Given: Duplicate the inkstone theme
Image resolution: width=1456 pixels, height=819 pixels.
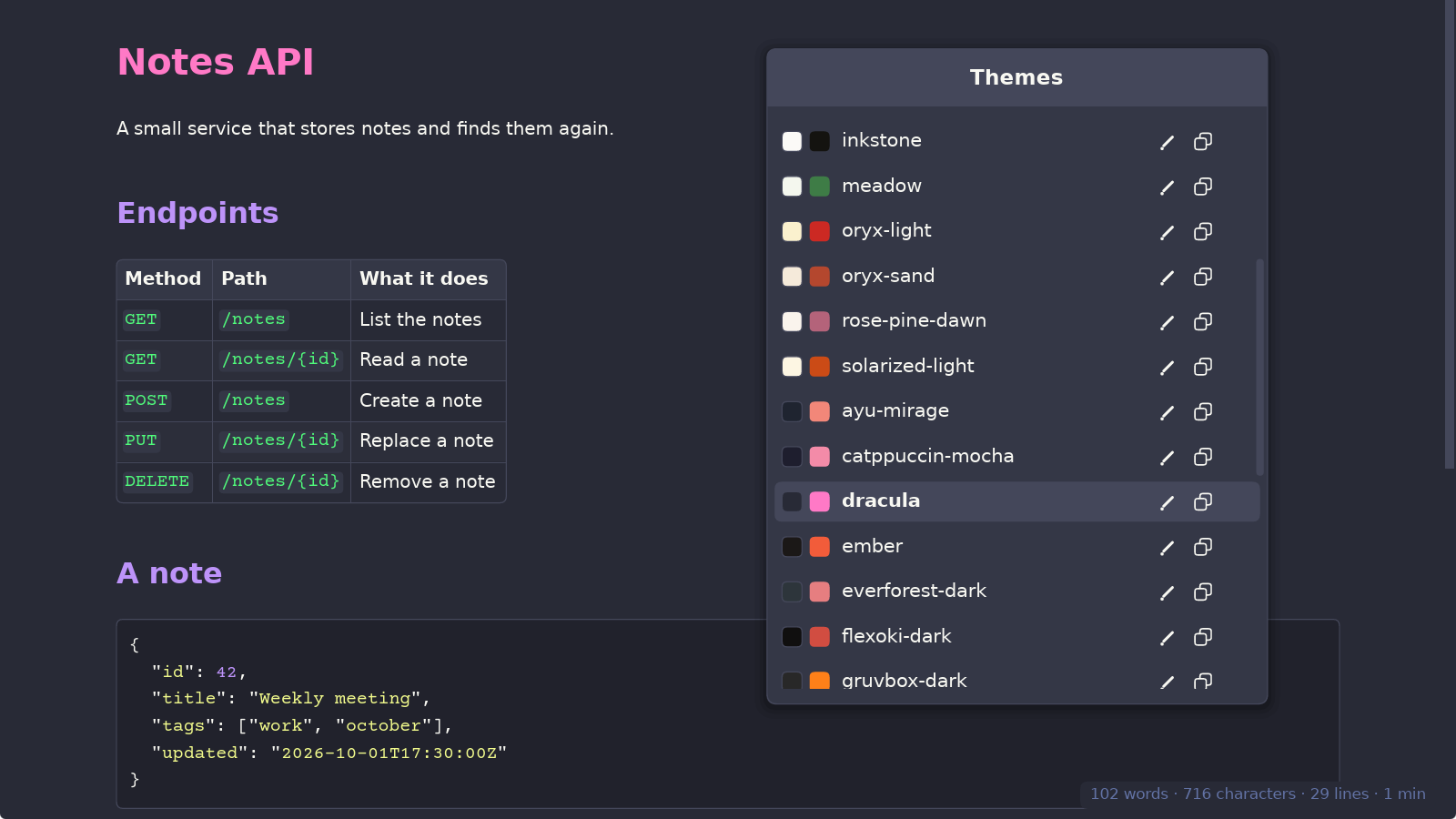Looking at the screenshot, I should (1203, 141).
